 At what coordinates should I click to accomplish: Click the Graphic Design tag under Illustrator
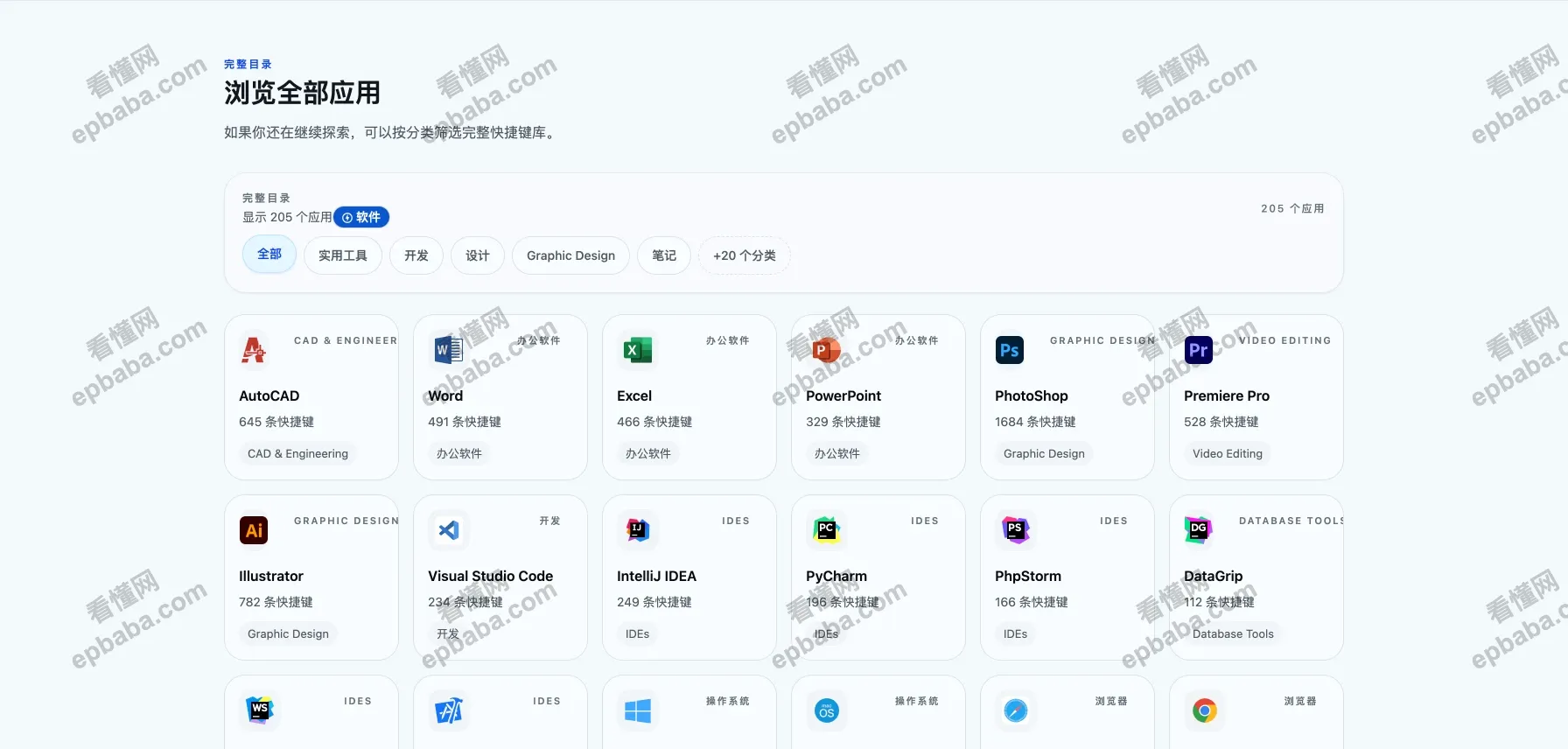pos(288,633)
